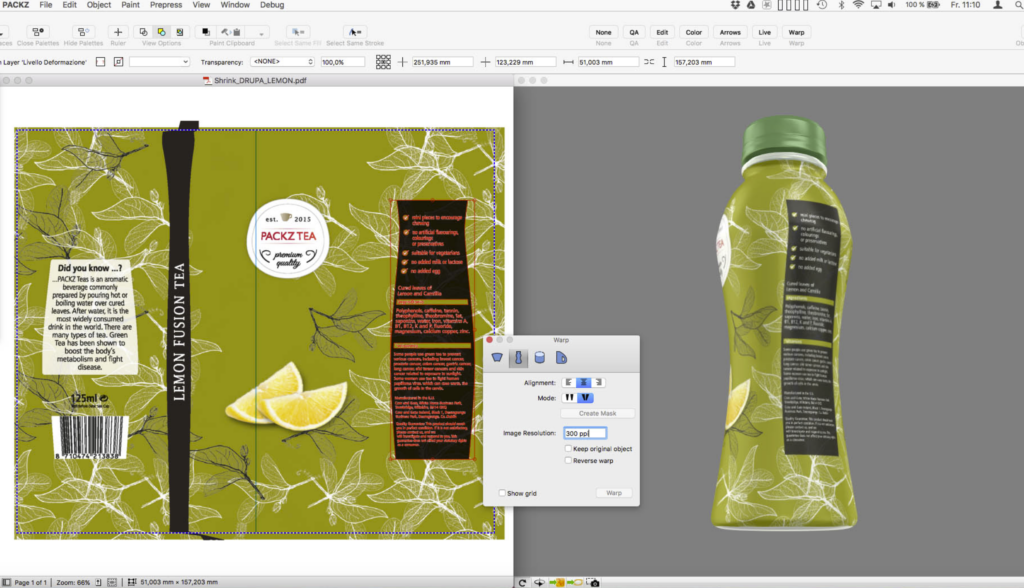Toggle the Show grid checkbox
The height and width of the screenshot is (588, 1024).
502,493
